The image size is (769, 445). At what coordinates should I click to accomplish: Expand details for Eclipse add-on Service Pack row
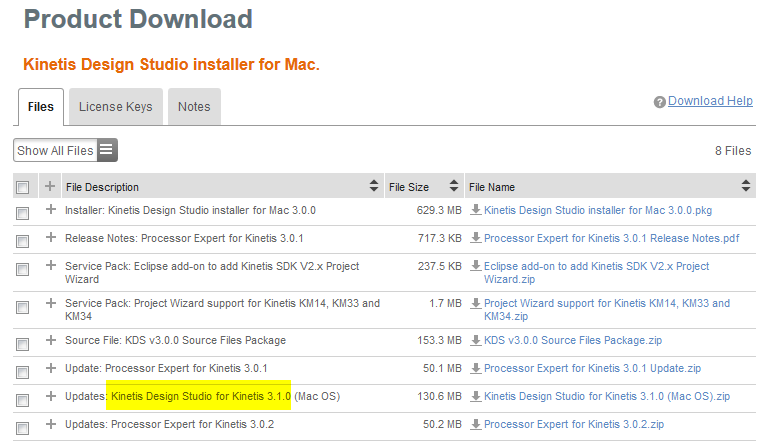point(51,265)
